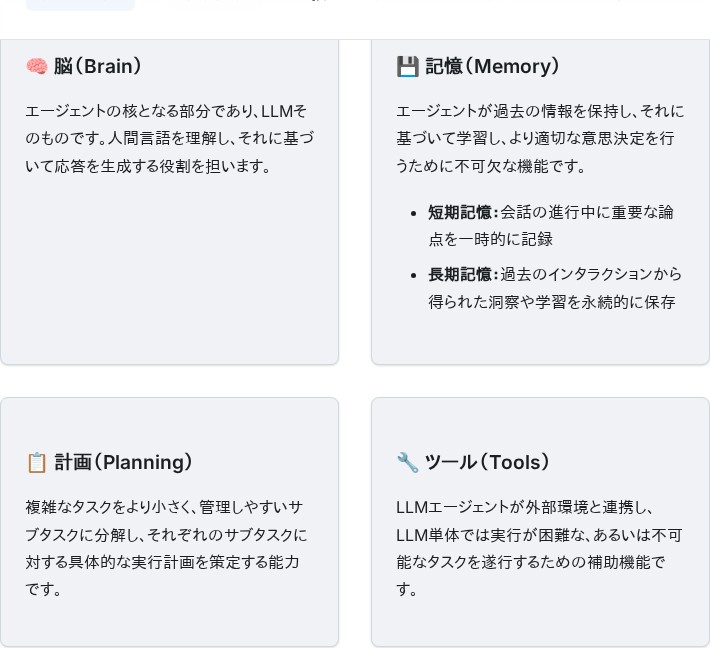Click the bullet dot before 短期記憶
This screenshot has height=648, width=710.
coord(413,213)
